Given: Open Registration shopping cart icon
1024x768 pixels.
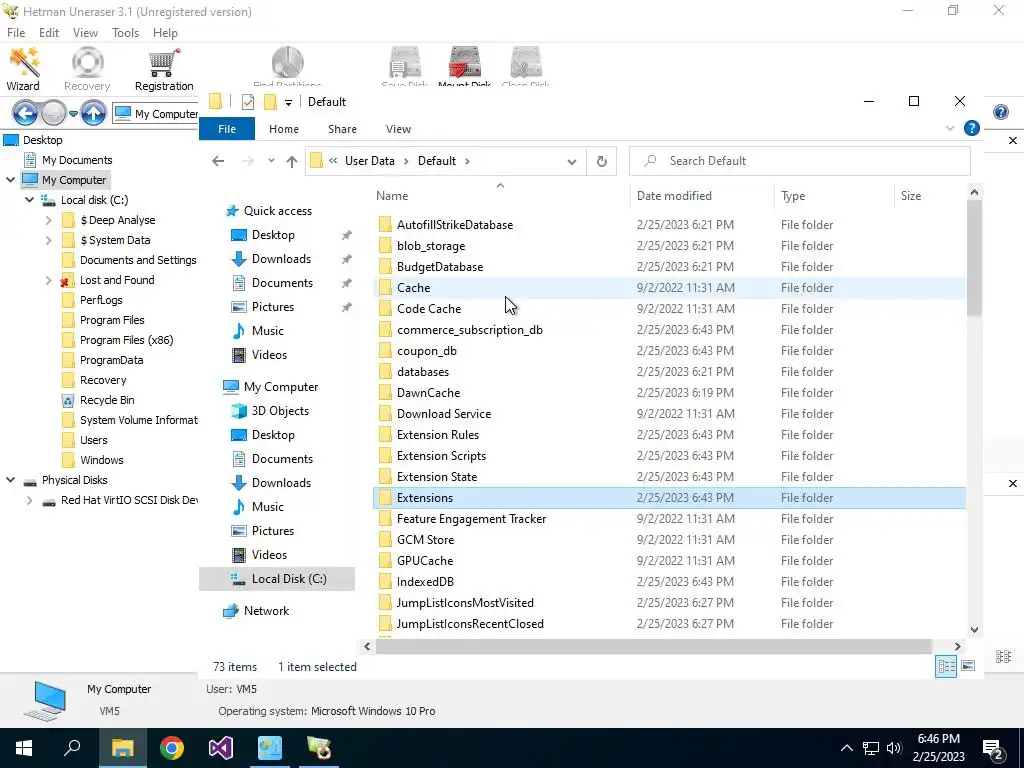Looking at the screenshot, I should pos(164,69).
